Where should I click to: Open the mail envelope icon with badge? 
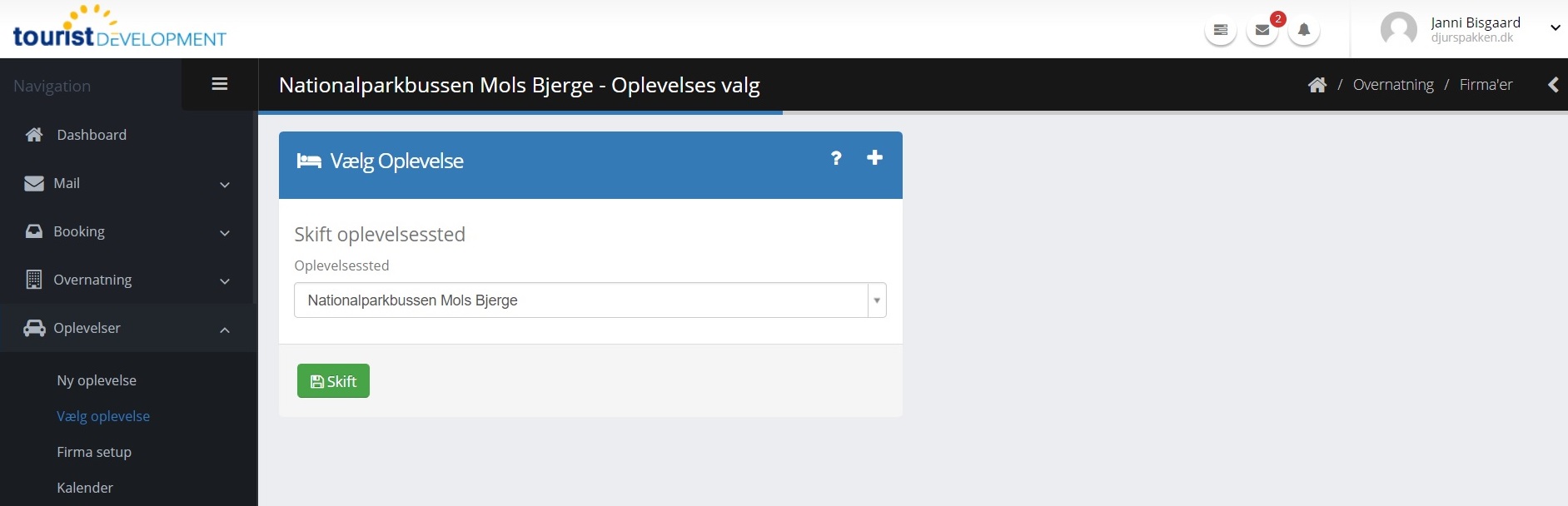tap(1262, 31)
